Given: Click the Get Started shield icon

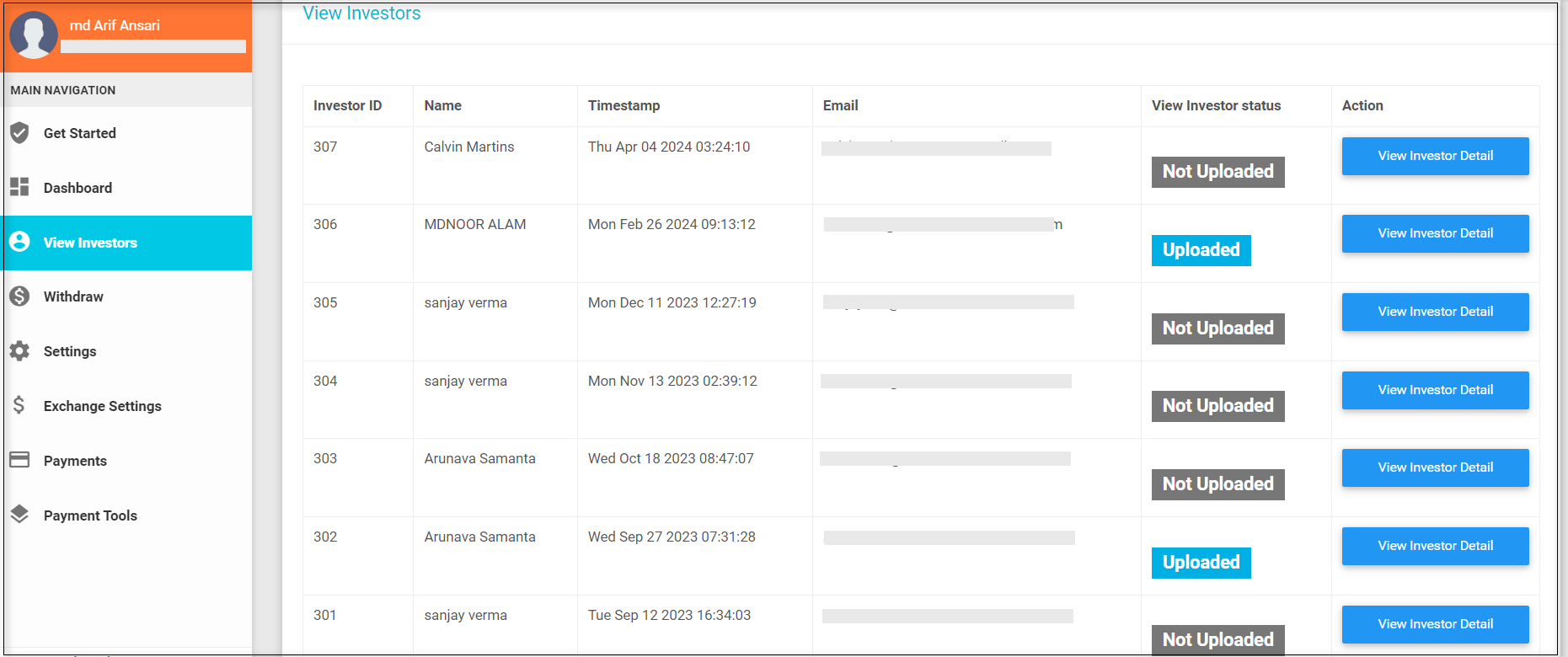Looking at the screenshot, I should 19,133.
